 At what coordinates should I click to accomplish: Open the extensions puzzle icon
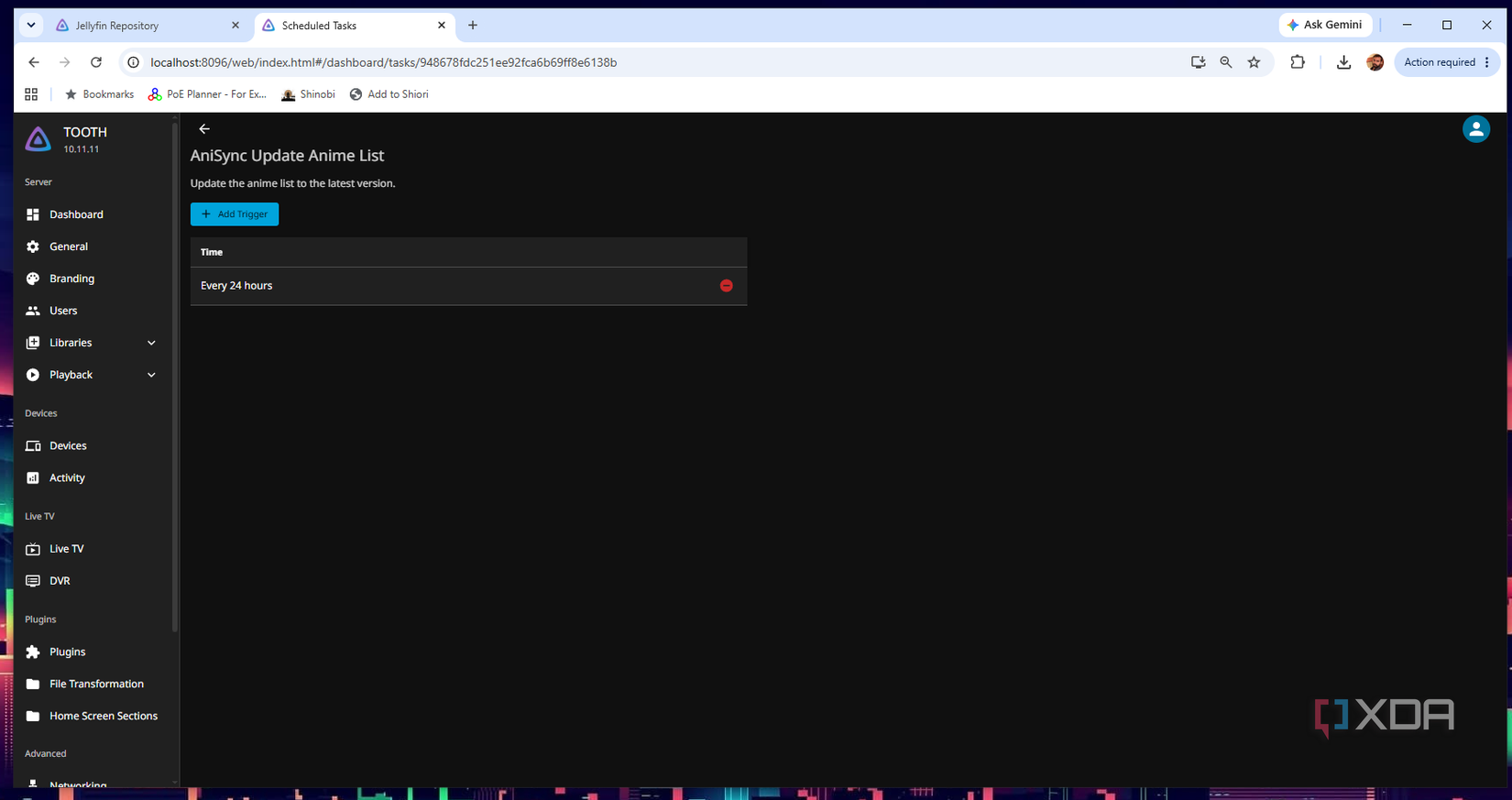[x=1298, y=62]
